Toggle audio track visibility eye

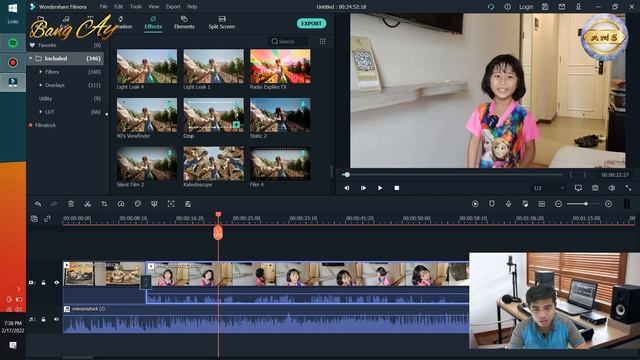coord(56,319)
